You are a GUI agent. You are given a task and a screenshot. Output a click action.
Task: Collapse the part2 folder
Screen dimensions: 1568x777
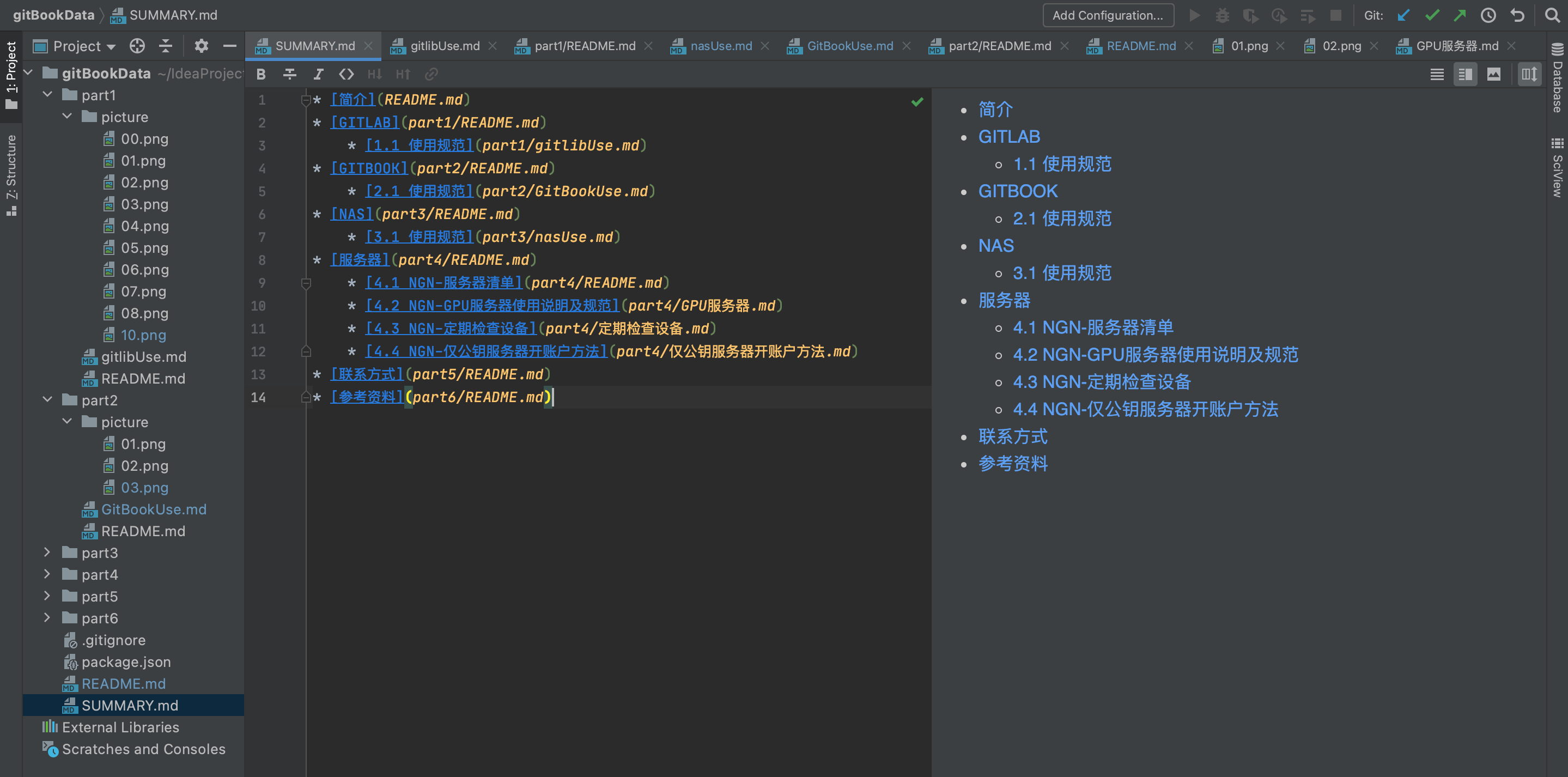(x=47, y=400)
